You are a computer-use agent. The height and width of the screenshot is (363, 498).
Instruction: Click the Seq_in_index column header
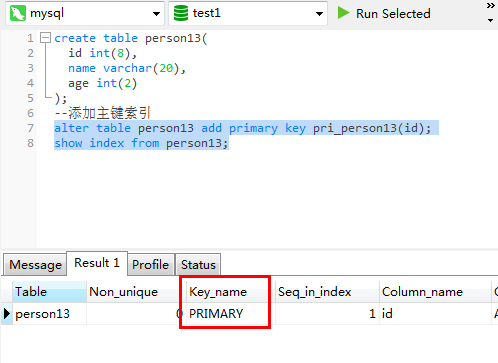click(327, 292)
